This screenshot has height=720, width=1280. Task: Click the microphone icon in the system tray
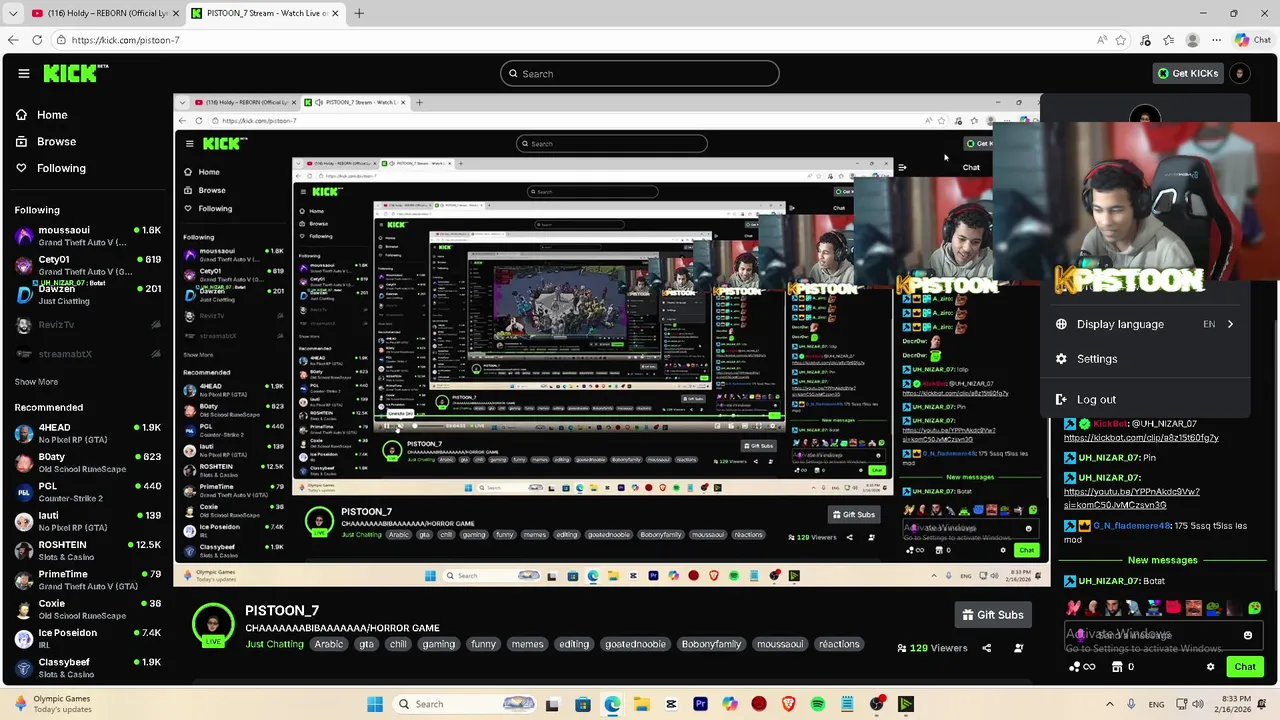(1131, 704)
